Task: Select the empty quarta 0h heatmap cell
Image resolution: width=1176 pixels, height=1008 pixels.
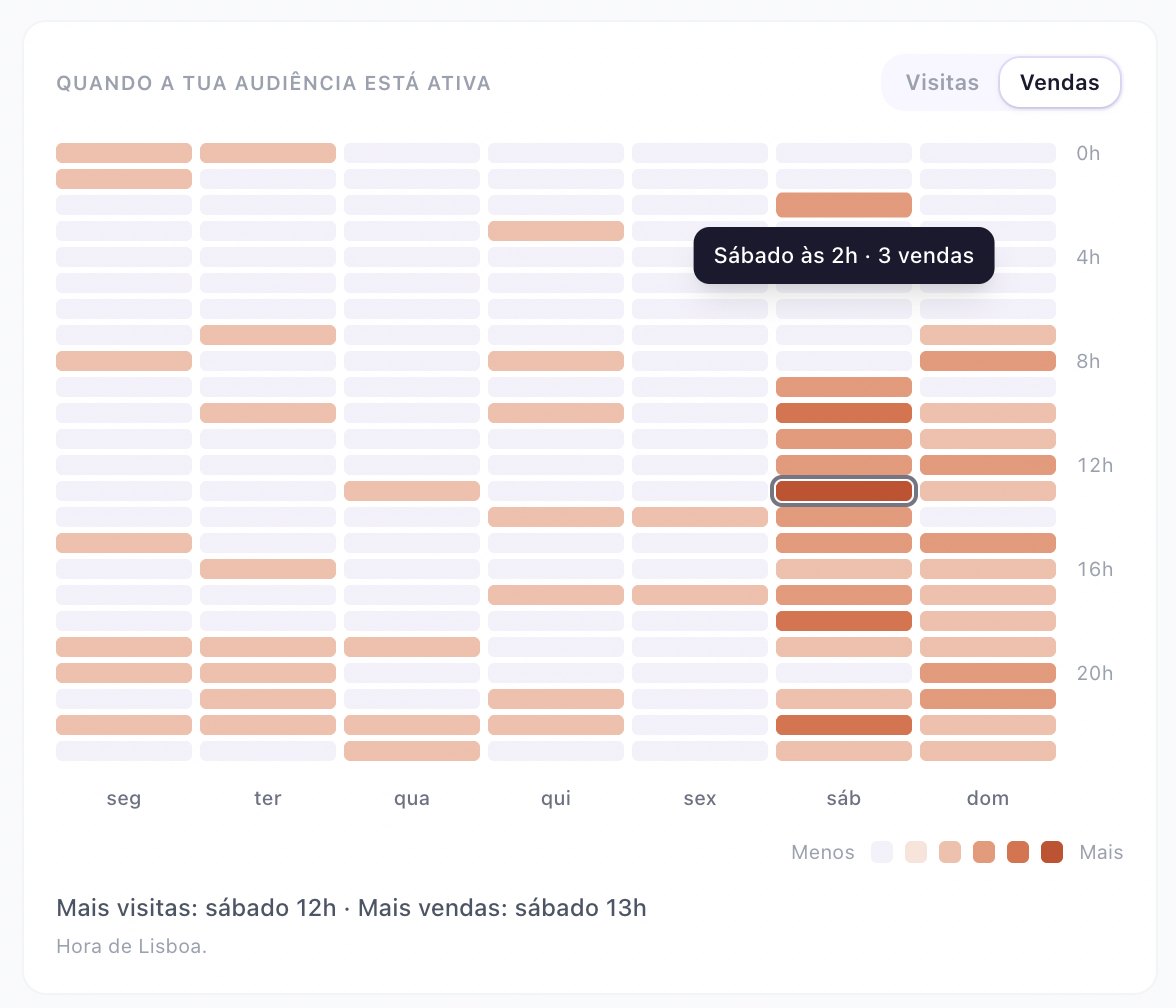Action: (412, 153)
